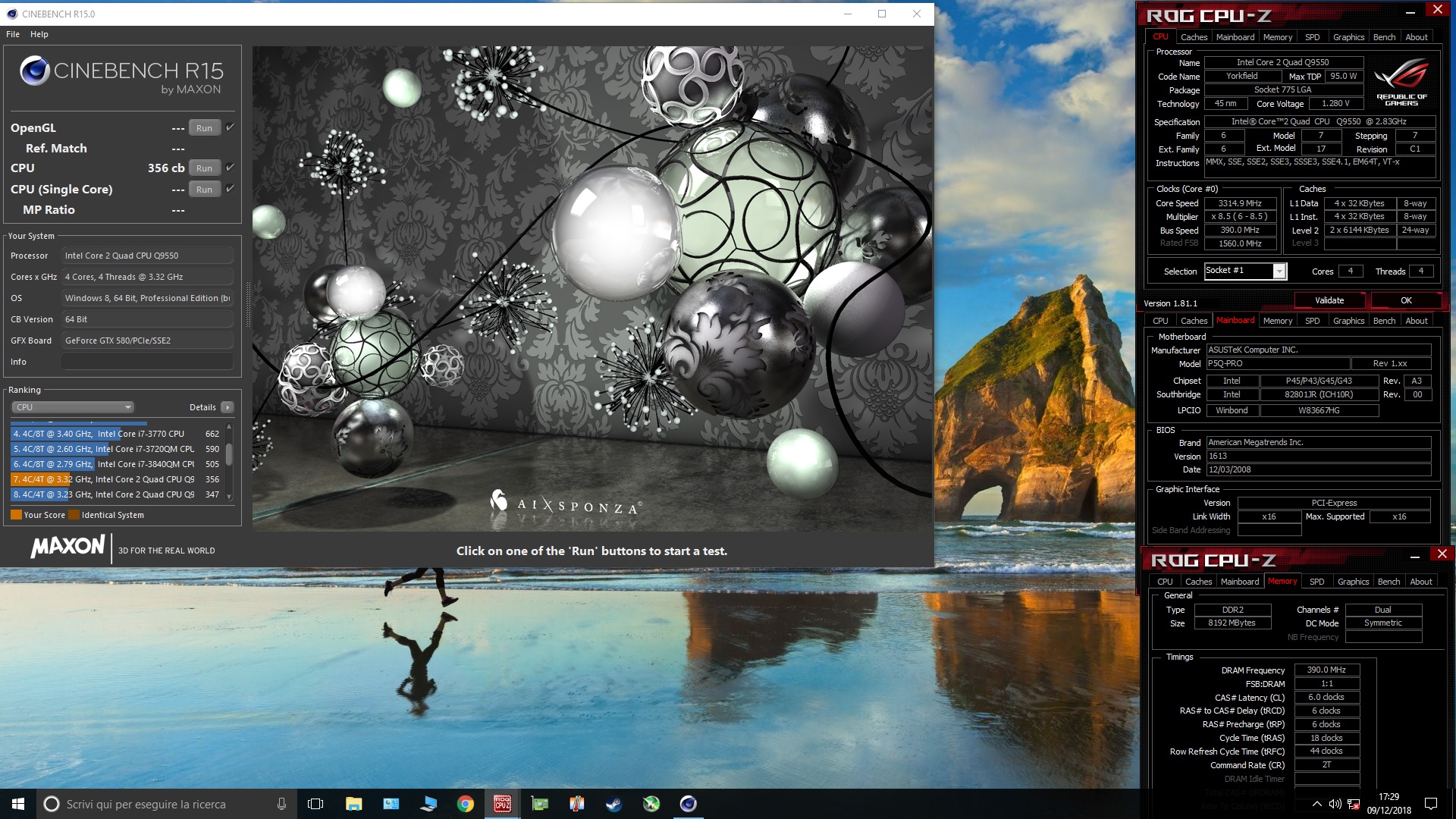This screenshot has height=819, width=1456.
Task: Click the P5Q-PRO model field
Action: [x=1277, y=364]
